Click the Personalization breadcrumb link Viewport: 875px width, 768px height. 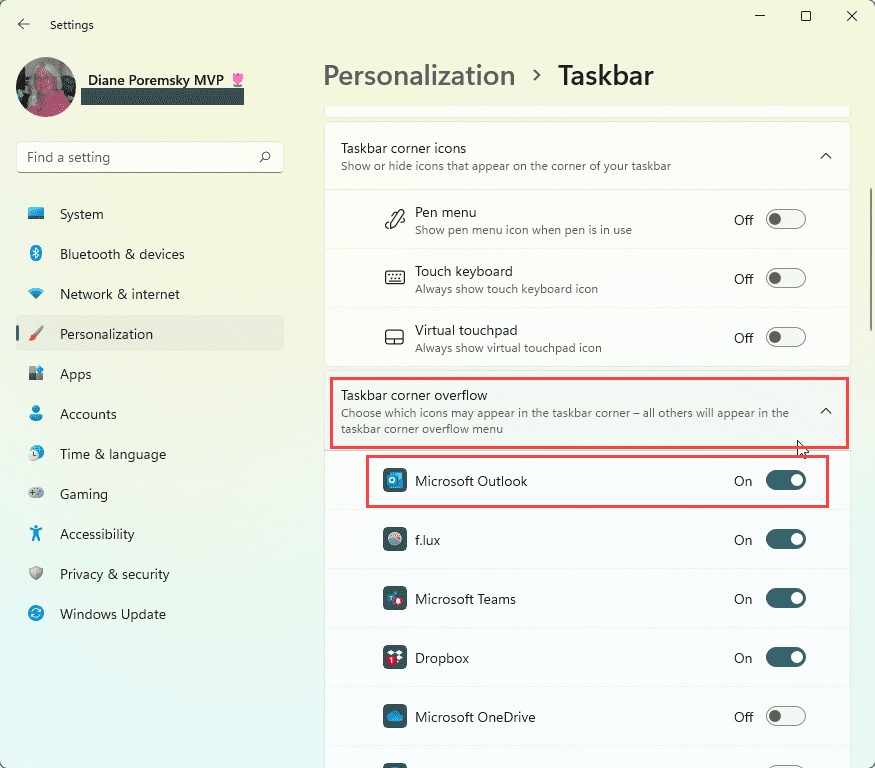click(419, 75)
